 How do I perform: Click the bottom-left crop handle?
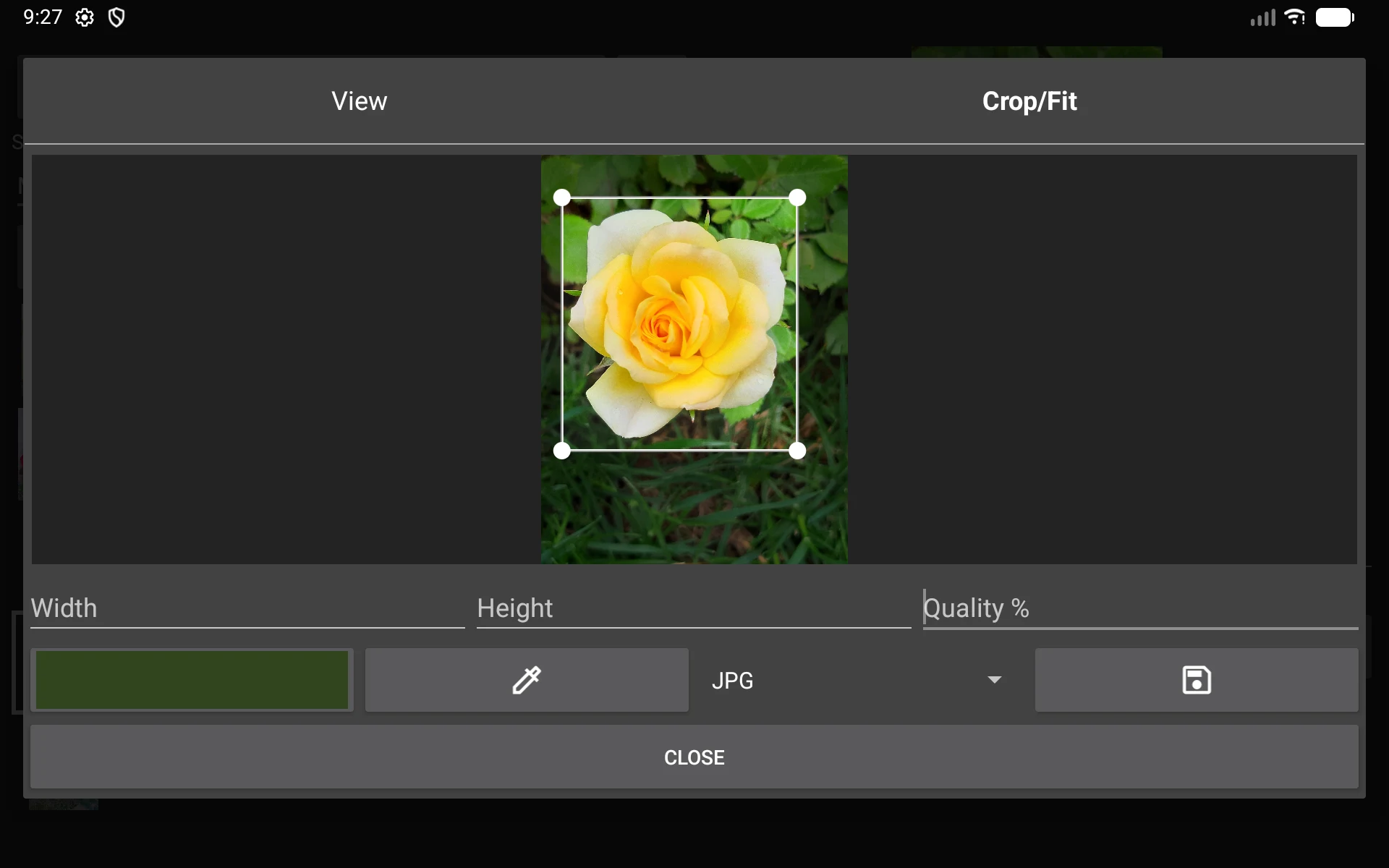coord(562,451)
